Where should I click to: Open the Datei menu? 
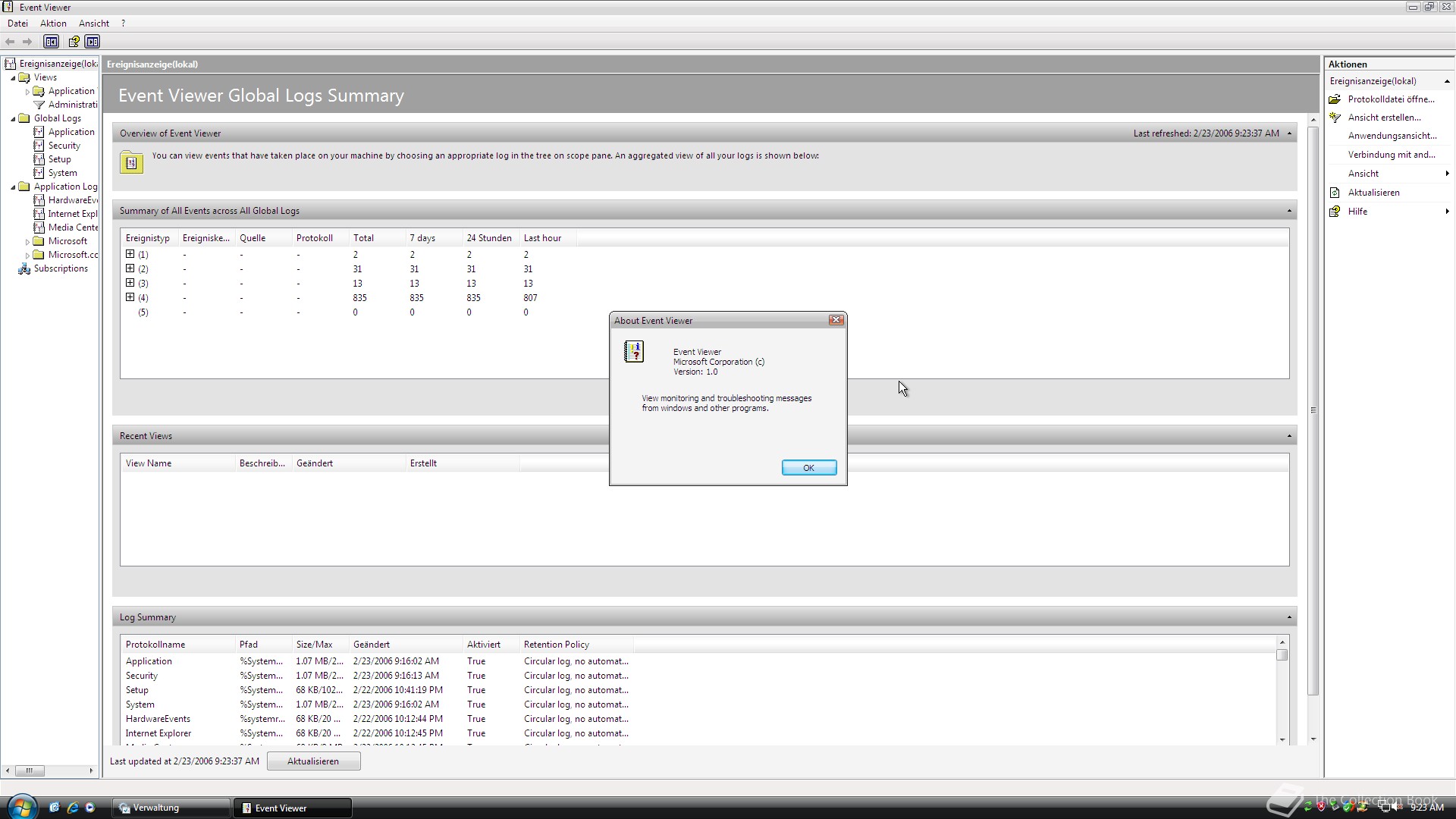pos(17,24)
